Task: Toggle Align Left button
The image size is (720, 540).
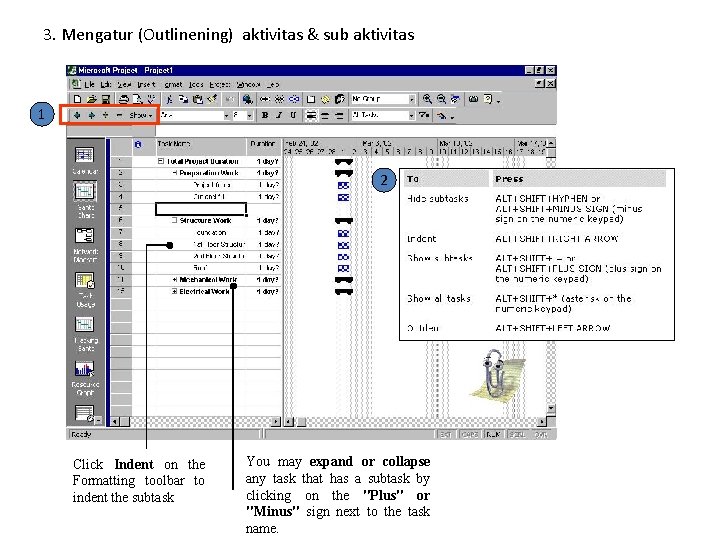Action: 311,115
